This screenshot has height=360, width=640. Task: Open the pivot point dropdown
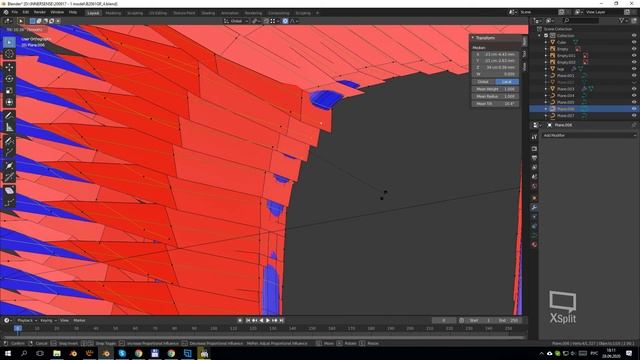[256, 21]
